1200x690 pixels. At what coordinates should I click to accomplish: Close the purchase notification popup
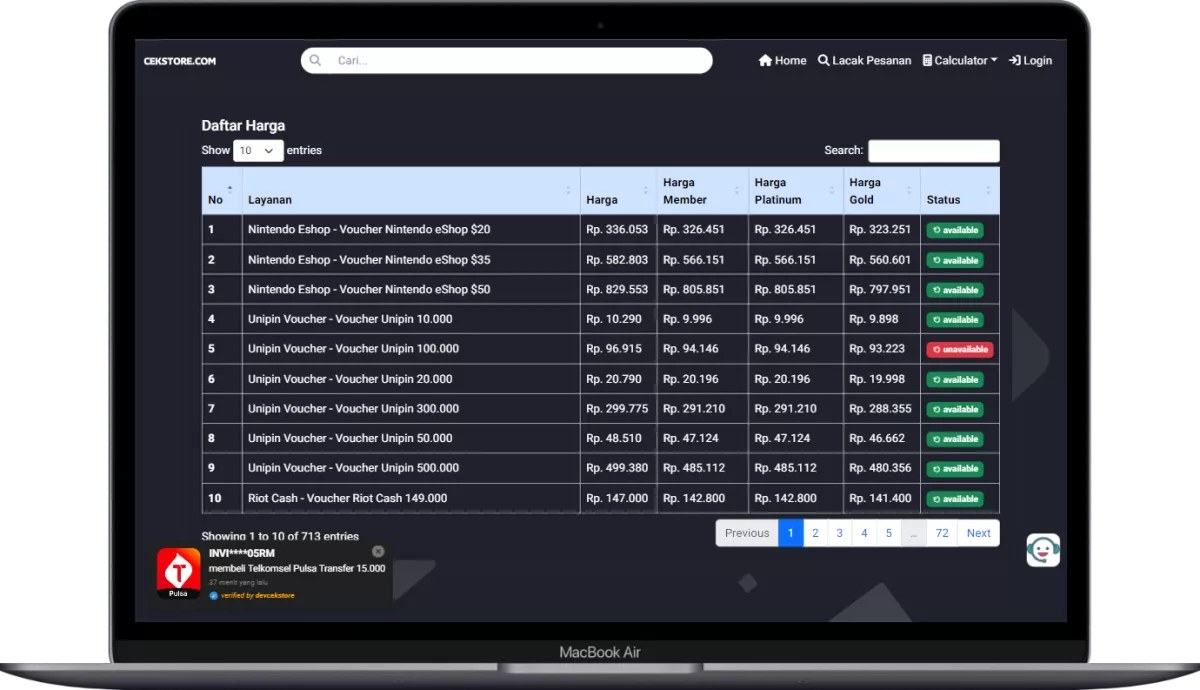pyautogui.click(x=378, y=551)
